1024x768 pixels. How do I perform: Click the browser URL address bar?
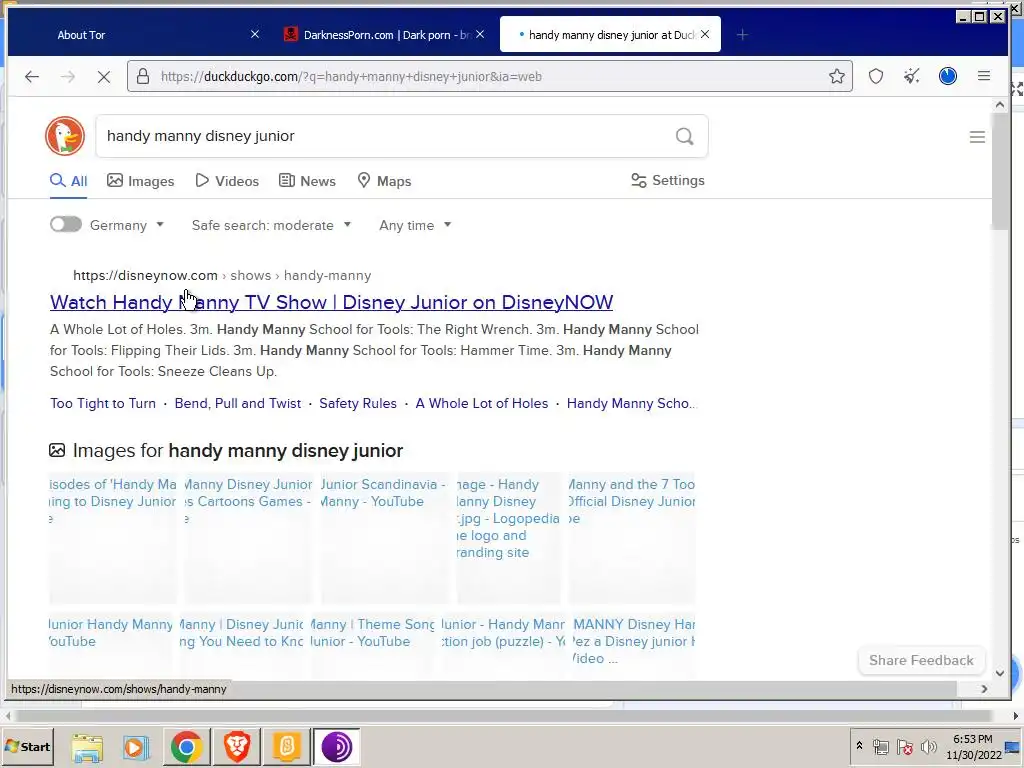[x=490, y=76]
